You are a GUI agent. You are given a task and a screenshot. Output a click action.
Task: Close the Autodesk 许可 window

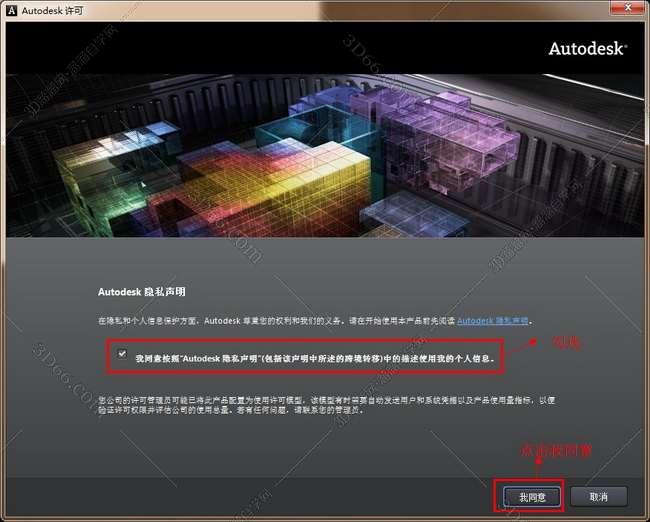coord(628,7)
